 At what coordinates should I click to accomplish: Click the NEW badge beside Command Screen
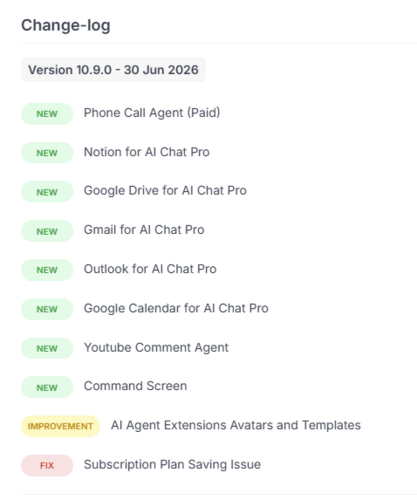47,387
